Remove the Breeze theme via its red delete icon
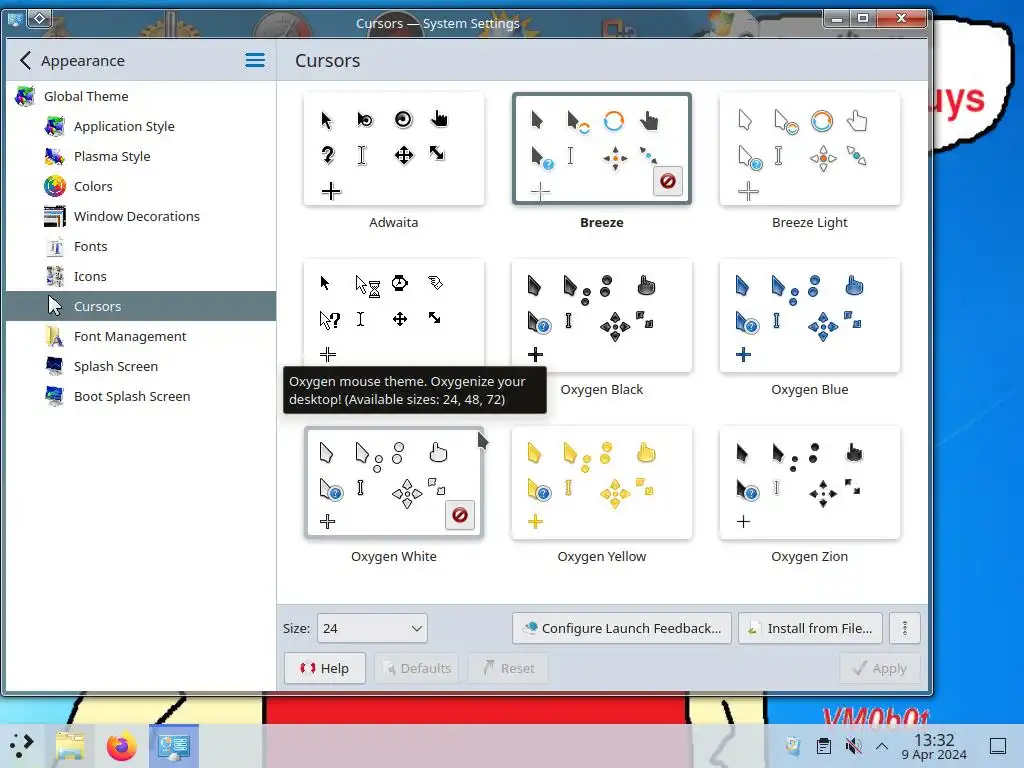Screen dimensions: 1024x768 coord(667,181)
